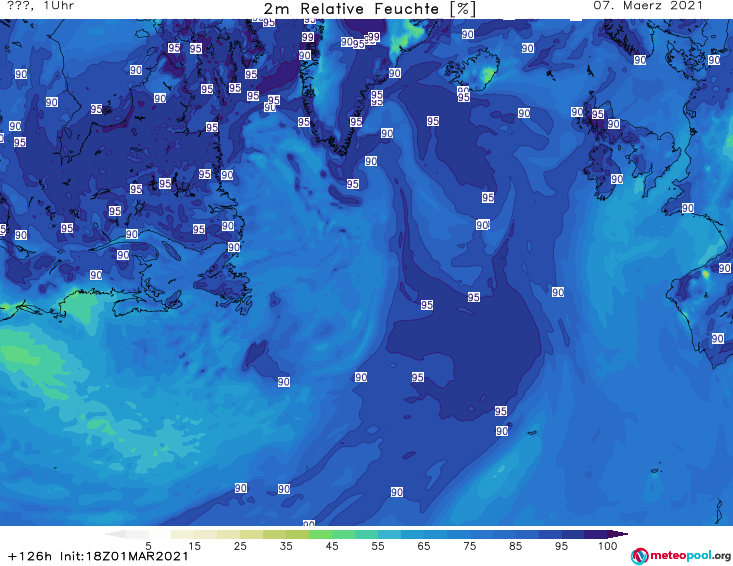The height and width of the screenshot is (566, 733).
Task: Click the legend tick label "5"
Action: 148,546
